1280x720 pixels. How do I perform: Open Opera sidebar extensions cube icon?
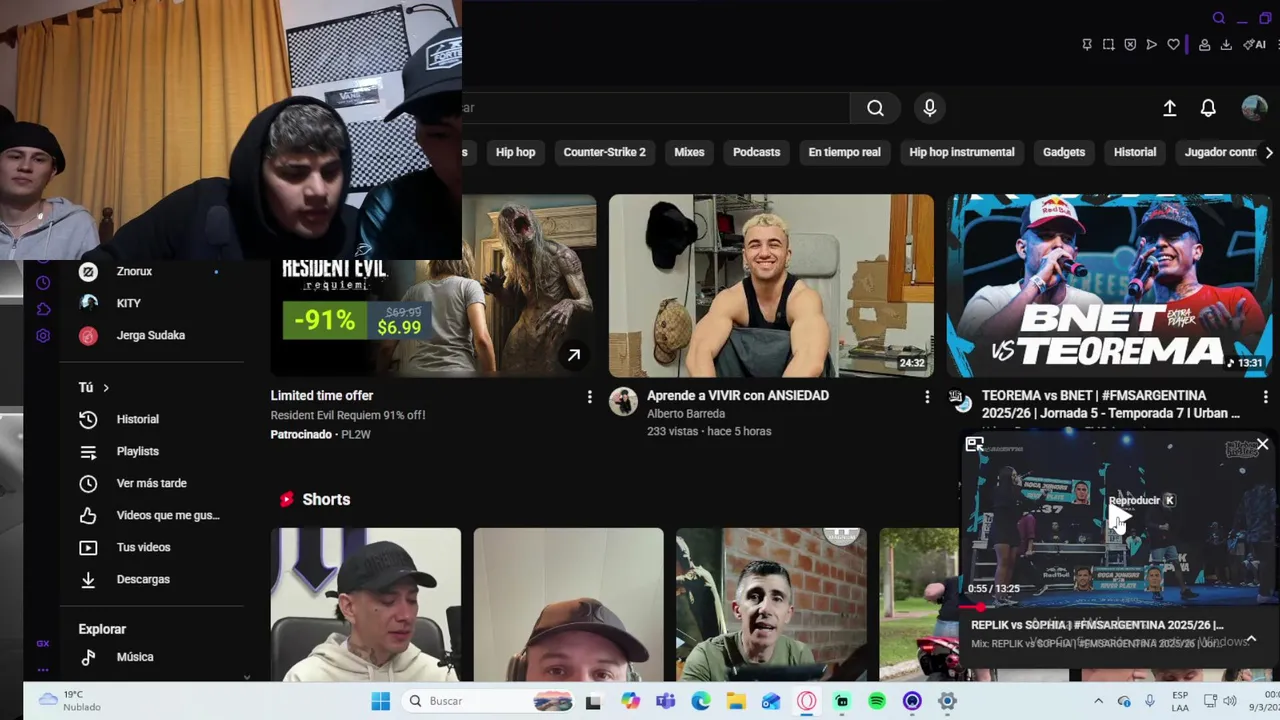43,309
